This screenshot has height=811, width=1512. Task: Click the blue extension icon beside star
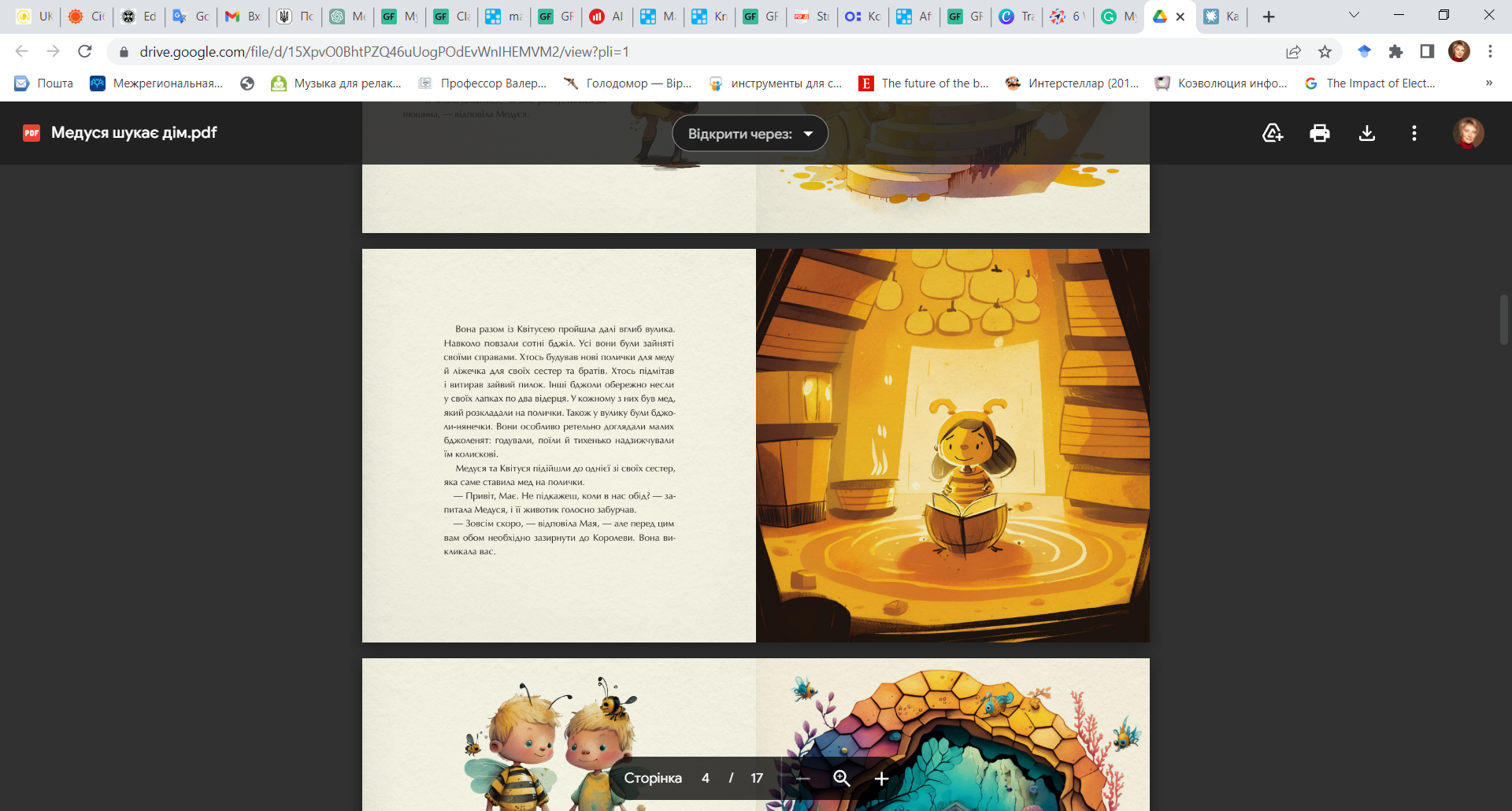coord(1364,52)
